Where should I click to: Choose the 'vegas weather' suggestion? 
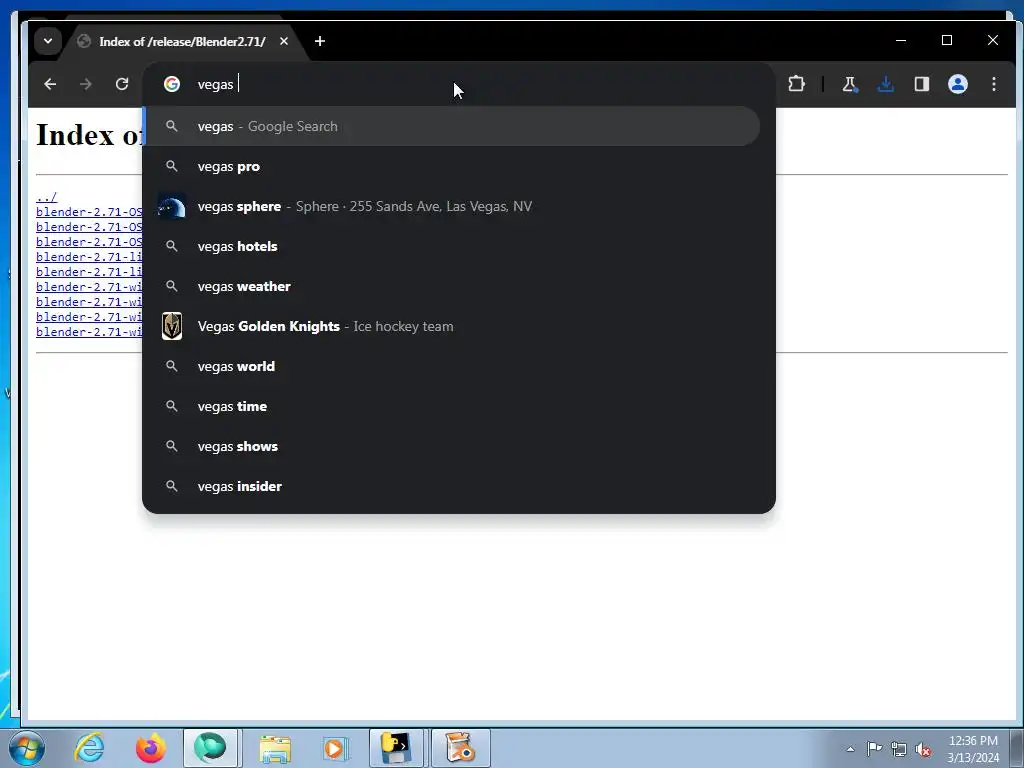point(452,286)
